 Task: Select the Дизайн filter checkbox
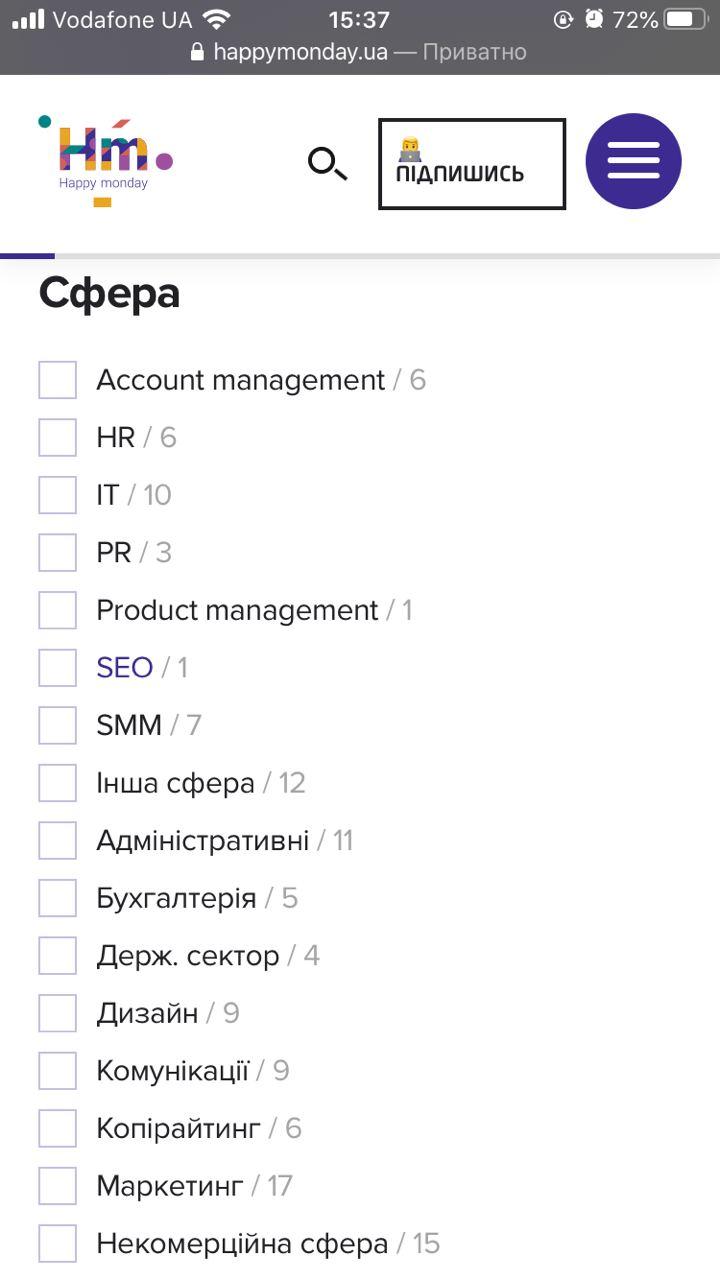coord(57,1012)
